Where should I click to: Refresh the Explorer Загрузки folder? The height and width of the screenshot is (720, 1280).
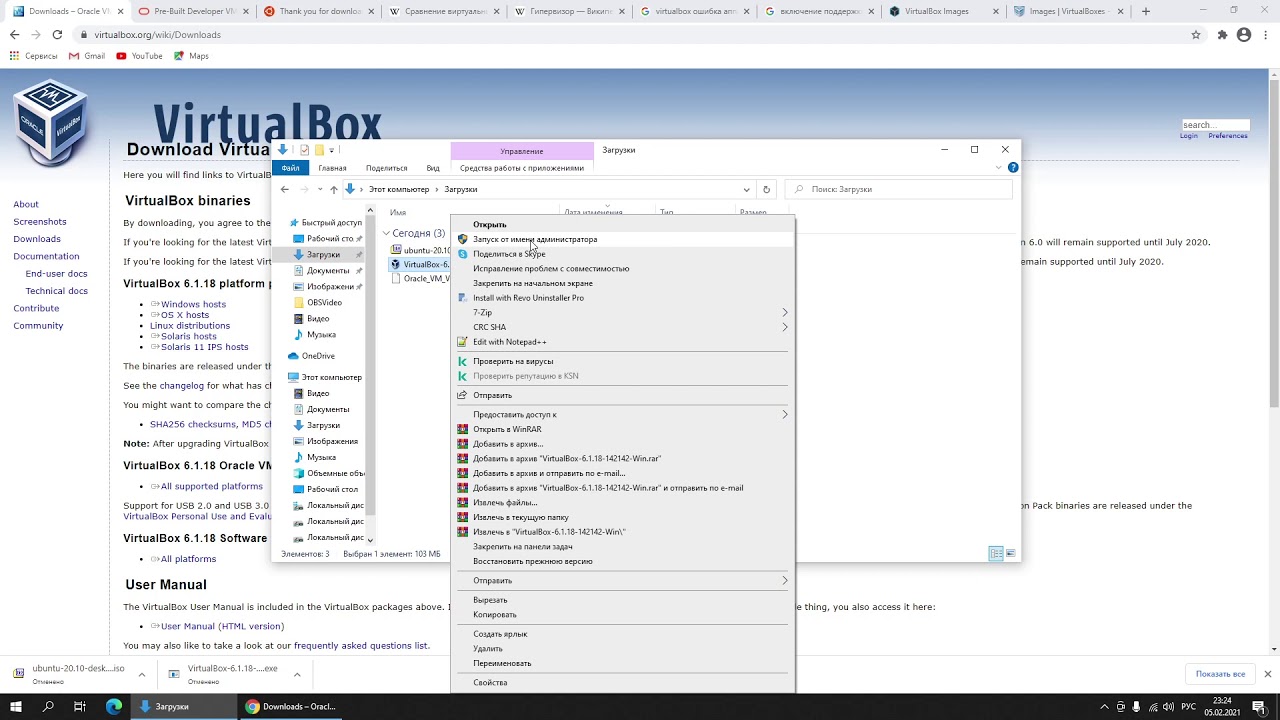point(766,189)
